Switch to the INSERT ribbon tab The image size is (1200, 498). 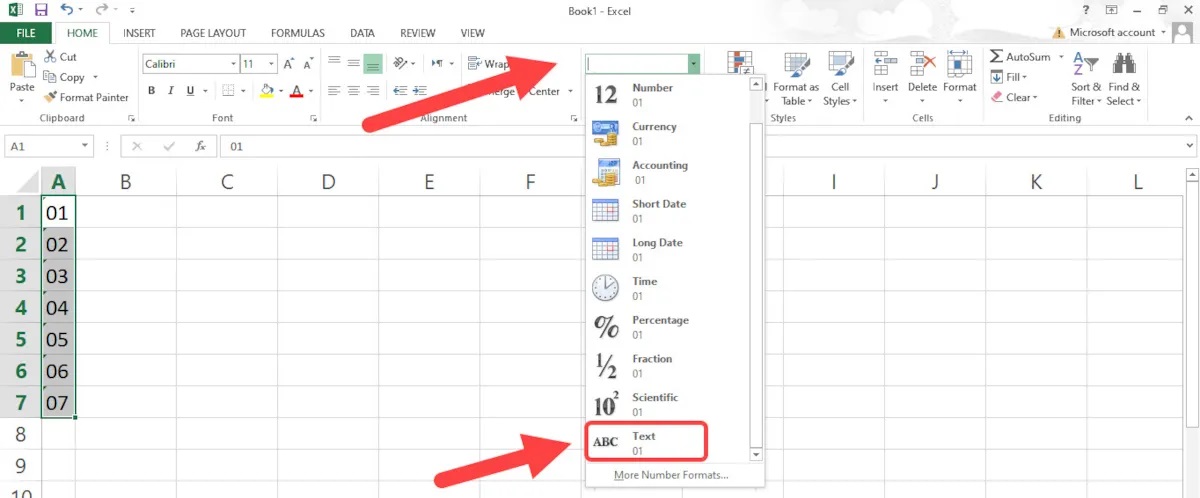pyautogui.click(x=139, y=33)
